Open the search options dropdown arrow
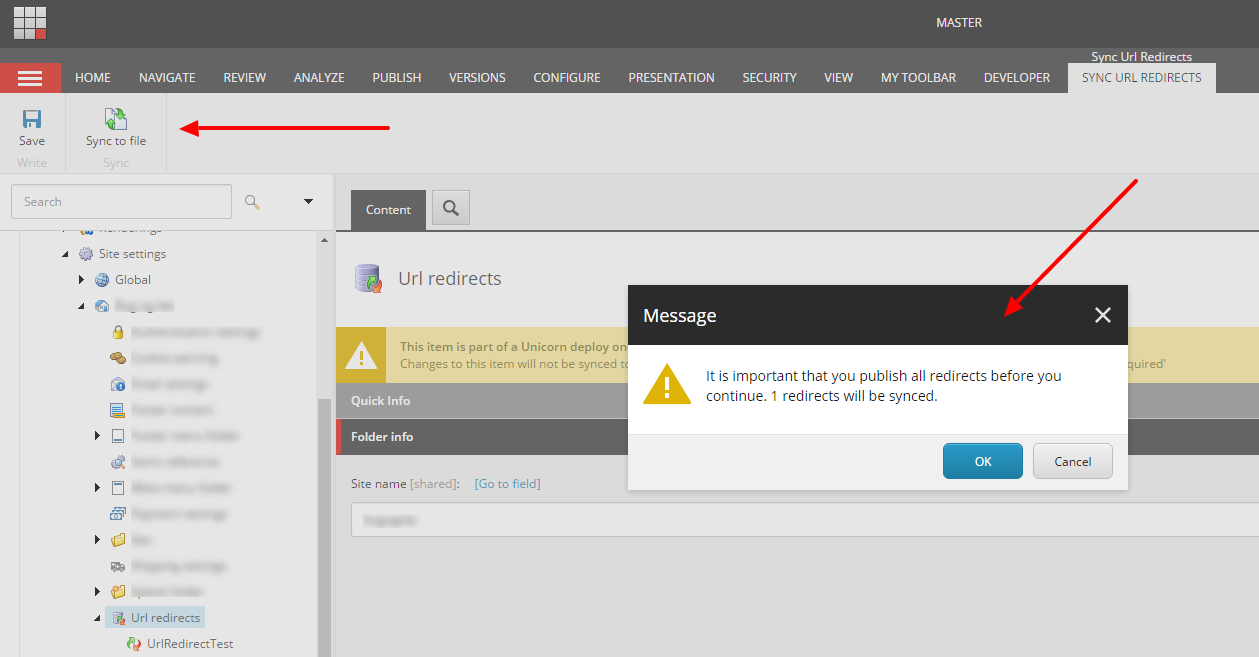 click(308, 202)
